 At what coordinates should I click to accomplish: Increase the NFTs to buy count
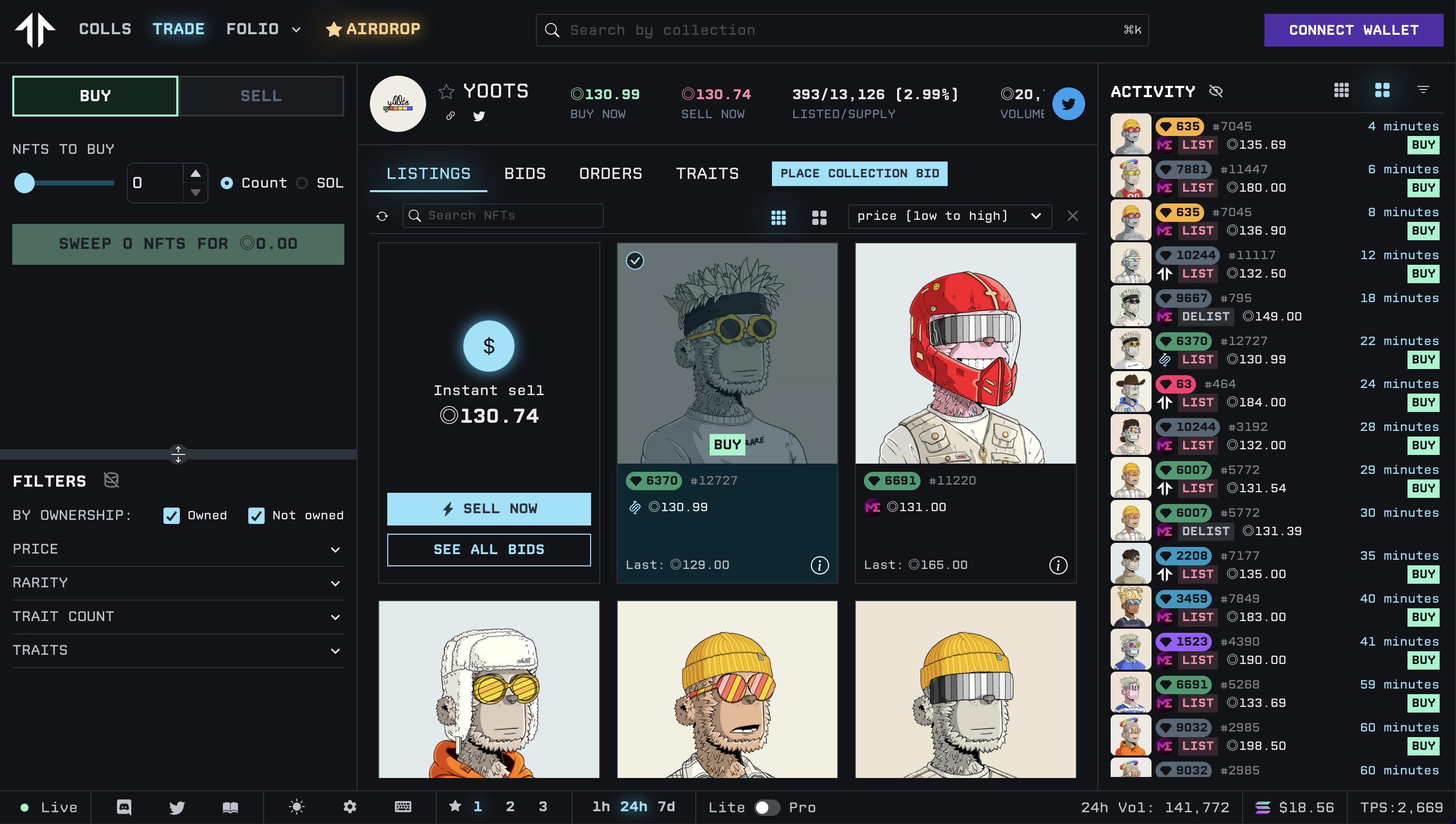coord(196,173)
